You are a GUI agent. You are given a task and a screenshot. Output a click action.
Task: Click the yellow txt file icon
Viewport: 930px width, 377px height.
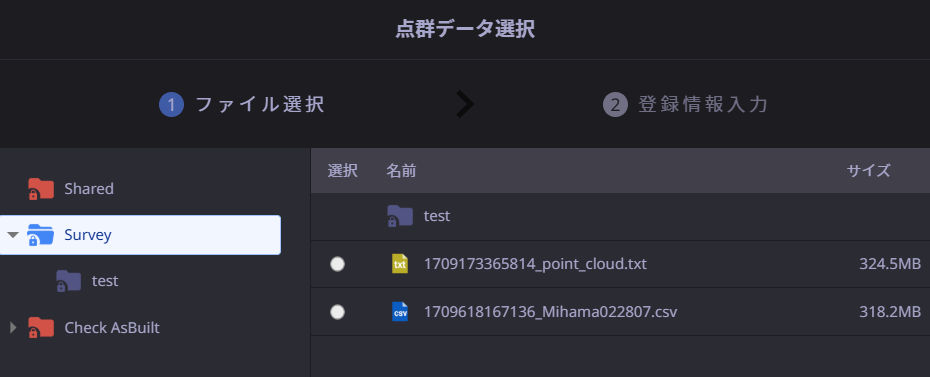click(400, 264)
